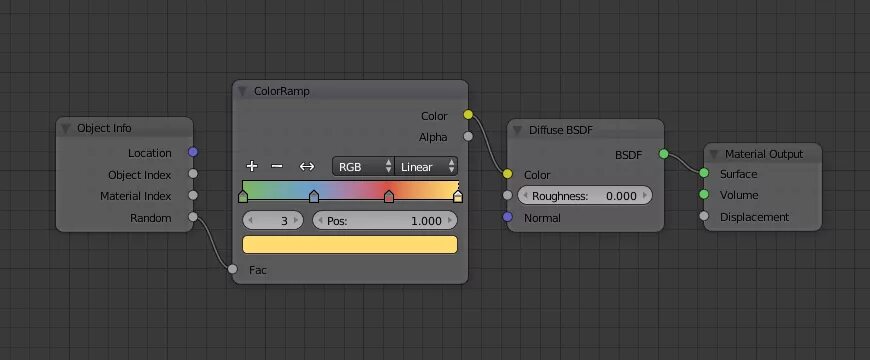Add a color stop with plus icon
Image resolution: width=870 pixels, height=360 pixels.
tap(252, 166)
